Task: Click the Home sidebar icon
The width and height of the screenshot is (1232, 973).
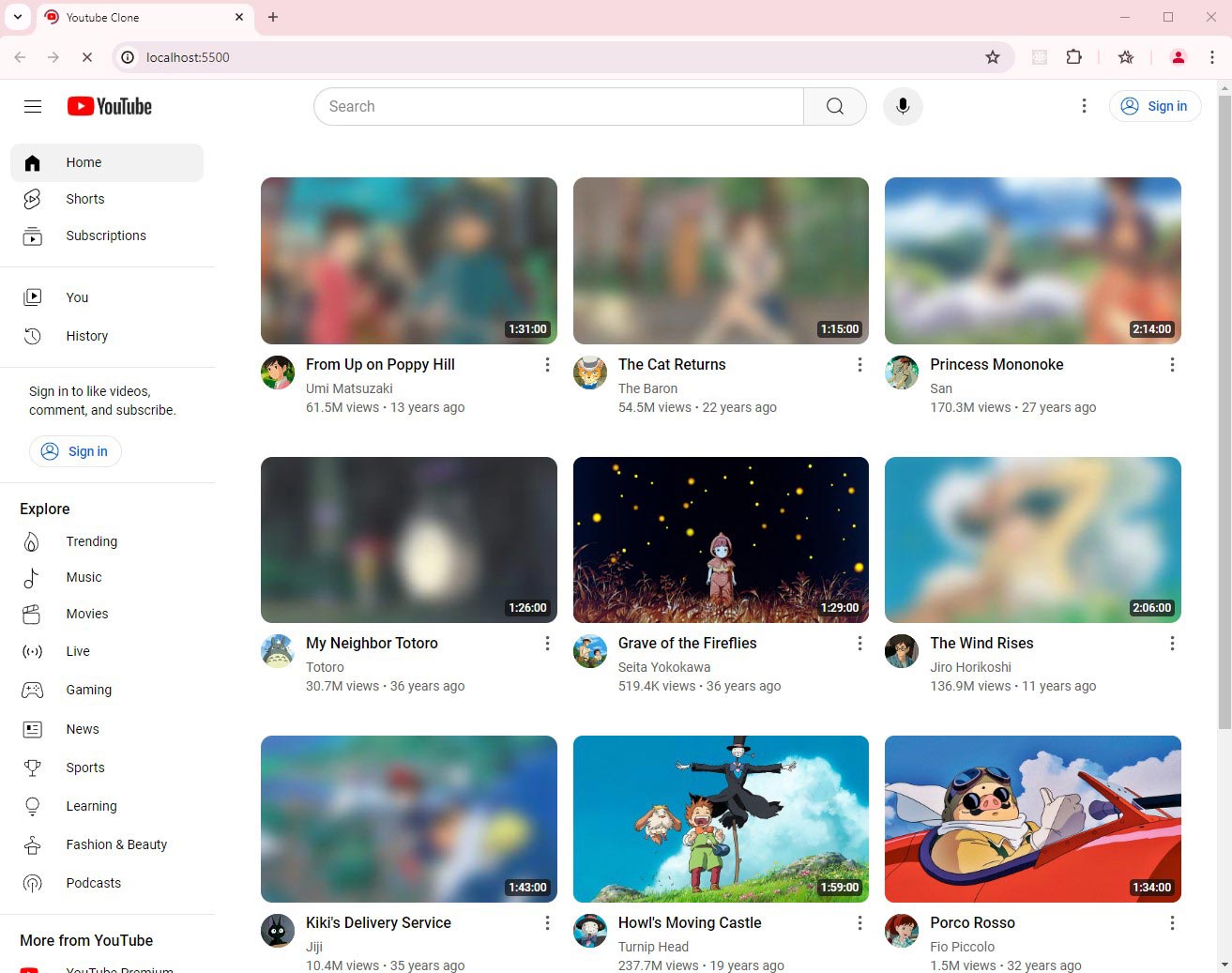Action: (33, 162)
